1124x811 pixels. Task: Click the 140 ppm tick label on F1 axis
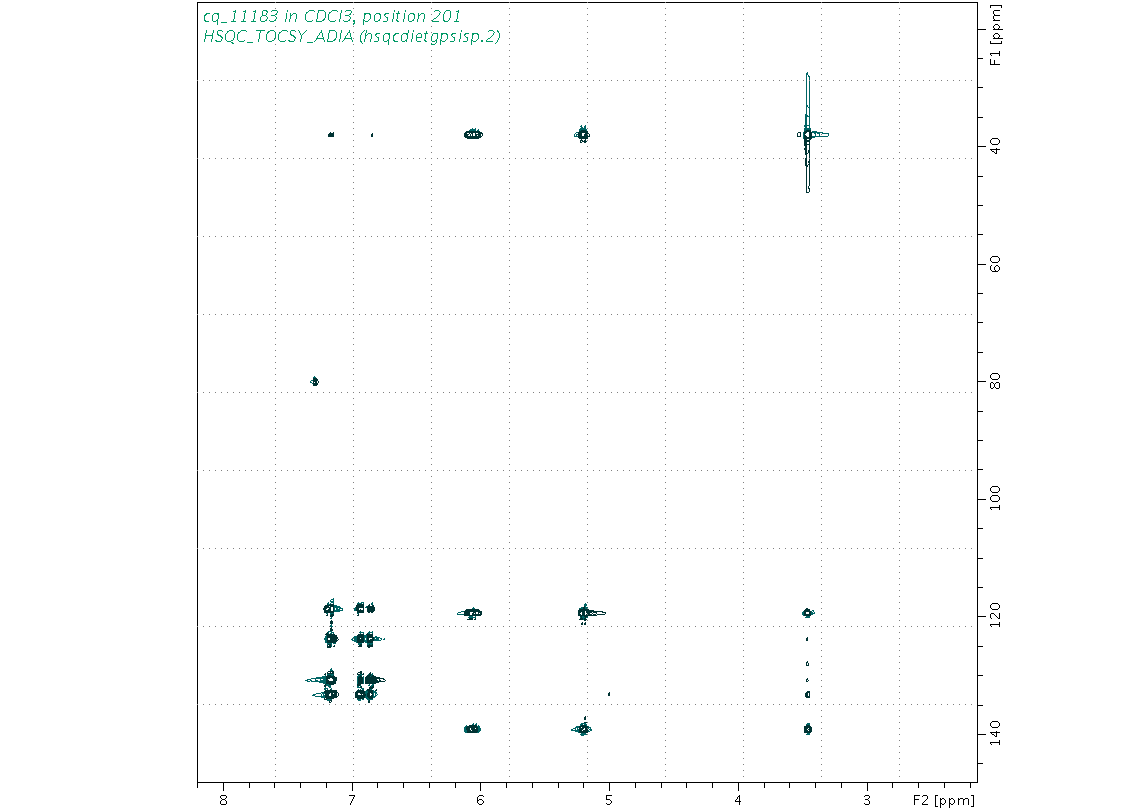[995, 732]
